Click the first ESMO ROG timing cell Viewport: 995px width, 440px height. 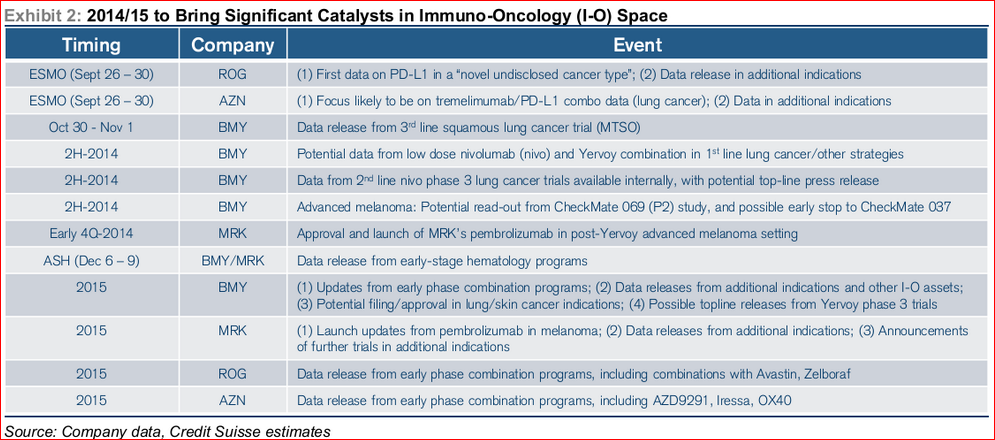tap(92, 74)
